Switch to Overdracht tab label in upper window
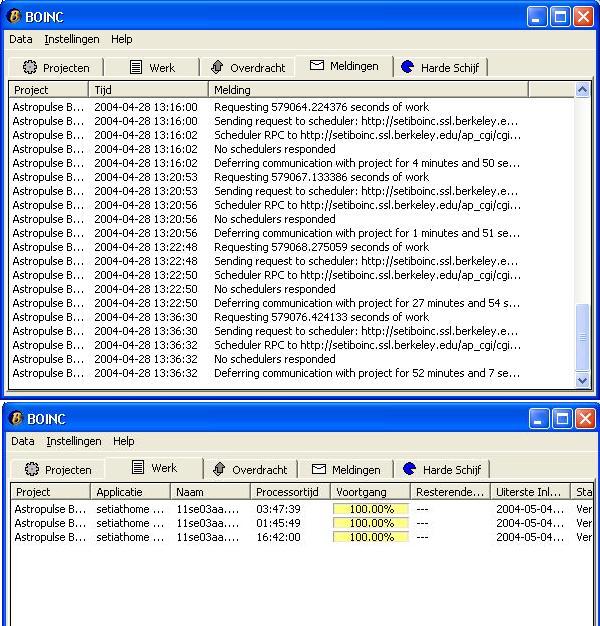Screen dimensions: 600x626 coord(257,68)
